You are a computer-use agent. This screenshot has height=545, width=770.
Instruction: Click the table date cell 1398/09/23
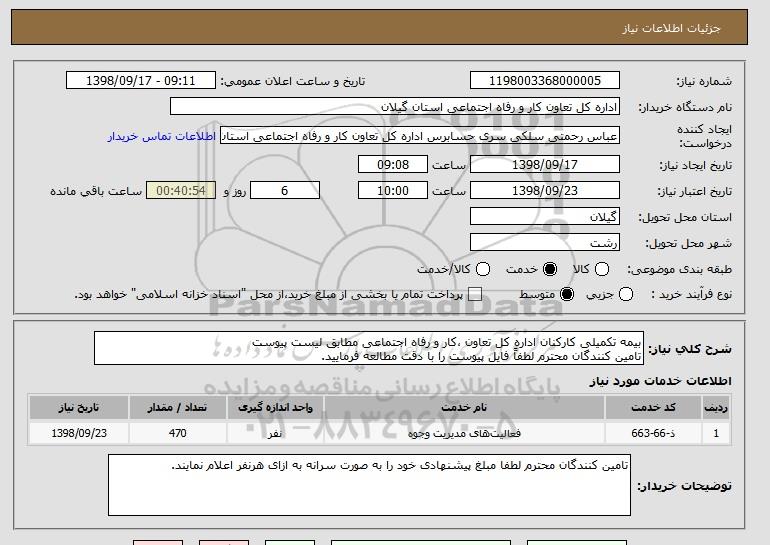click(x=79, y=433)
